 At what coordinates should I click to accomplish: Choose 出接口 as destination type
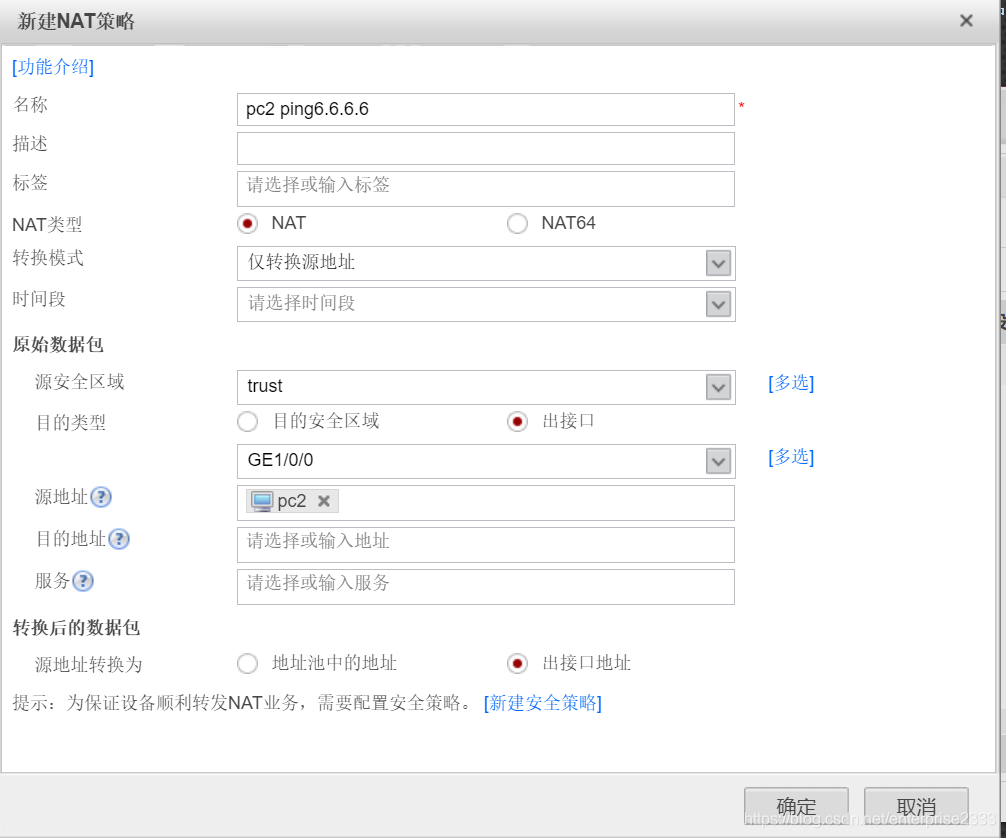click(517, 422)
